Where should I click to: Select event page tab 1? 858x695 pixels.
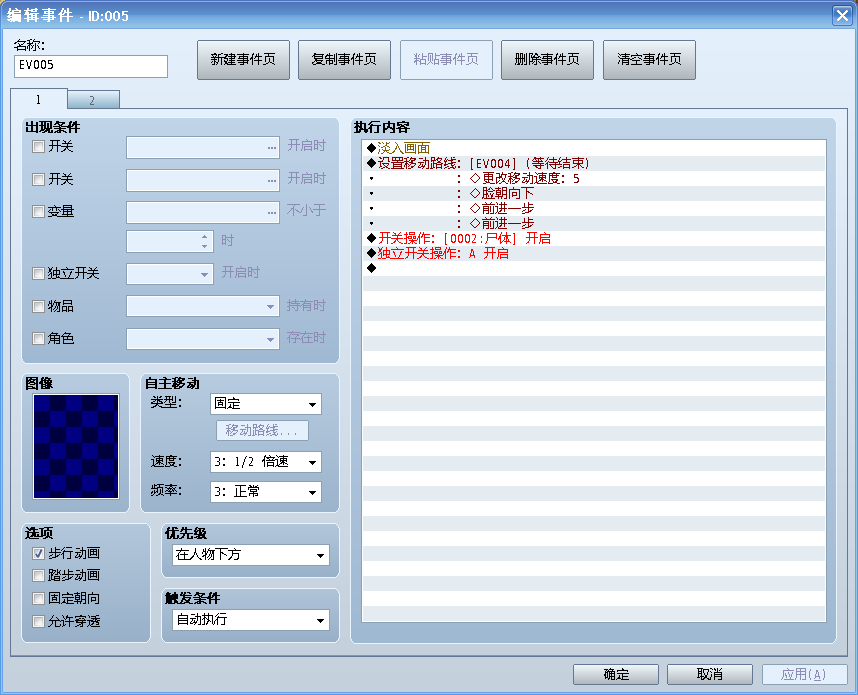[38, 99]
